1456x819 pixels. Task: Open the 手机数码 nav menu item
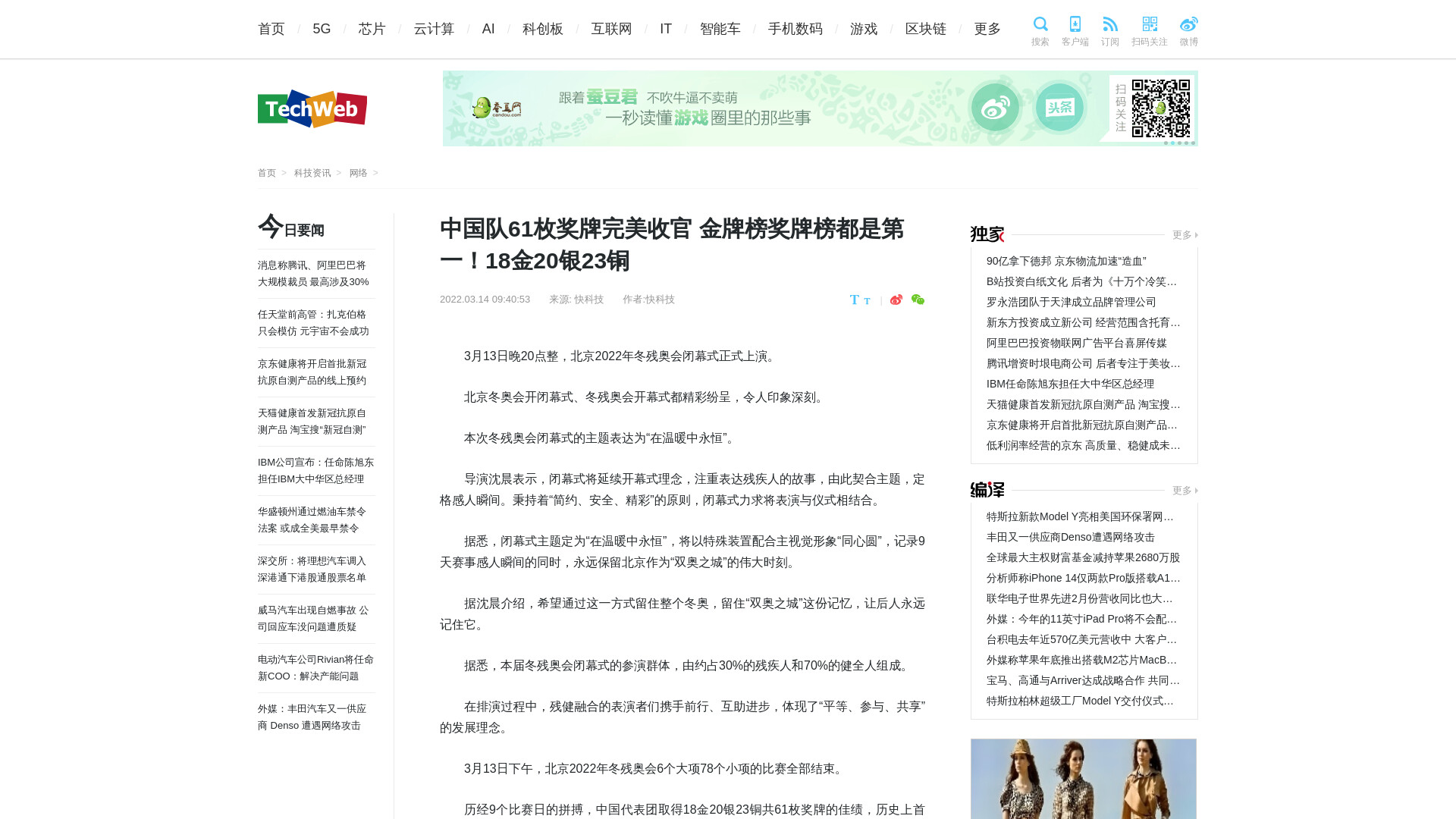(x=795, y=29)
